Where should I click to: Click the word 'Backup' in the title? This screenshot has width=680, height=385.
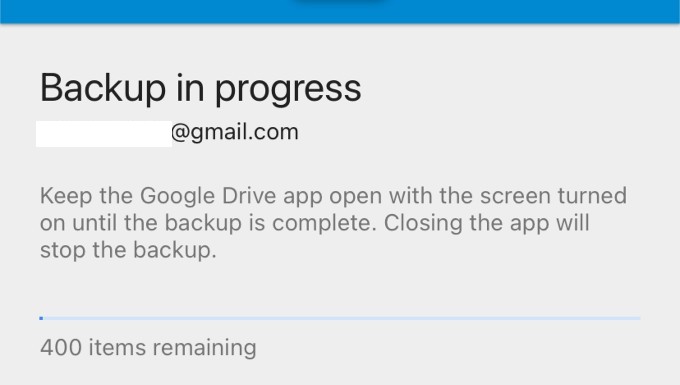(x=103, y=88)
